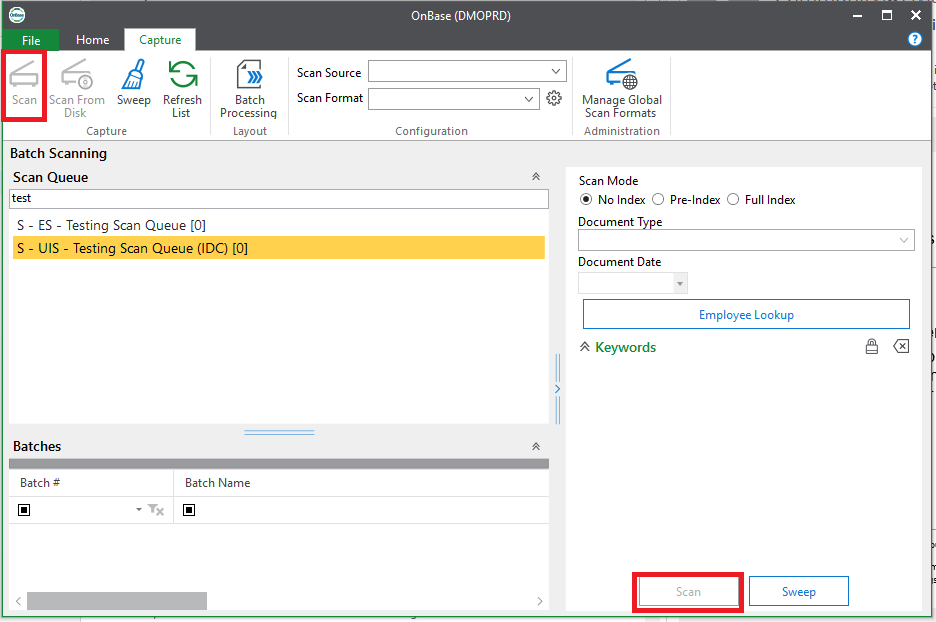Click the Batches scroll left arrow
Viewport: 936px width, 622px height.
(x=18, y=601)
